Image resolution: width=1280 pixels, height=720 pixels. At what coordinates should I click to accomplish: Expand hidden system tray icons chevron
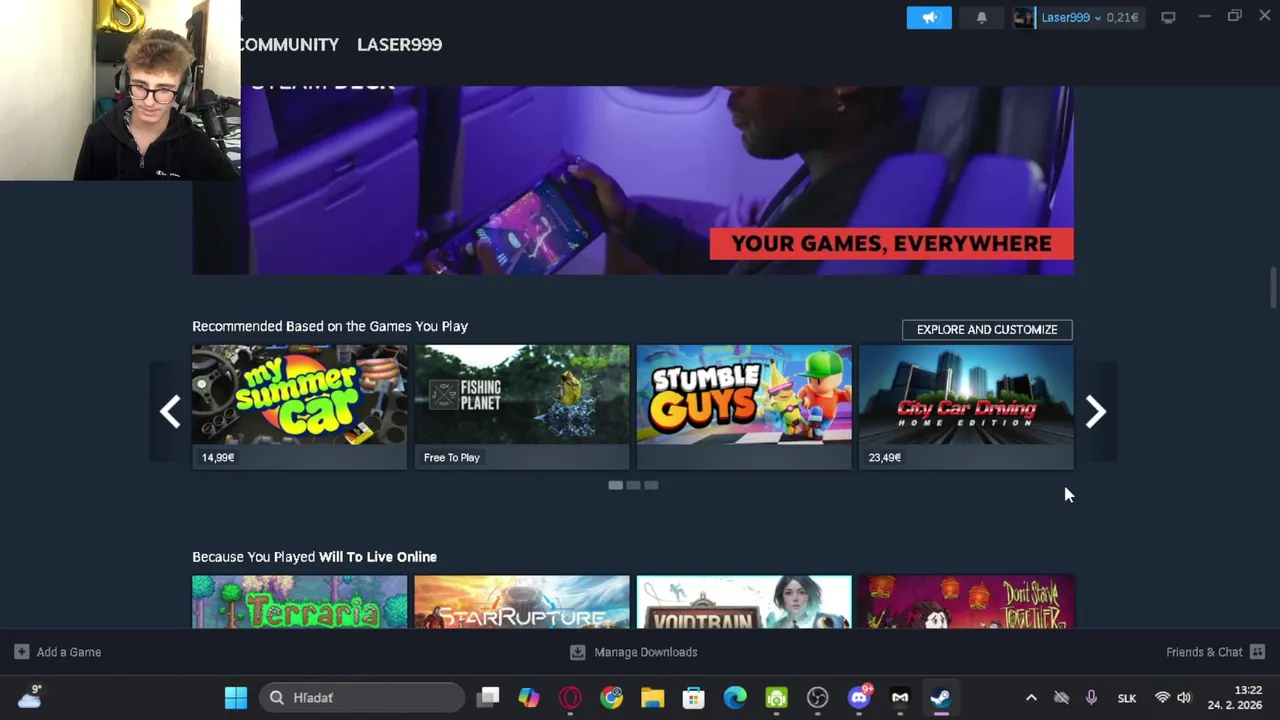point(1031,698)
